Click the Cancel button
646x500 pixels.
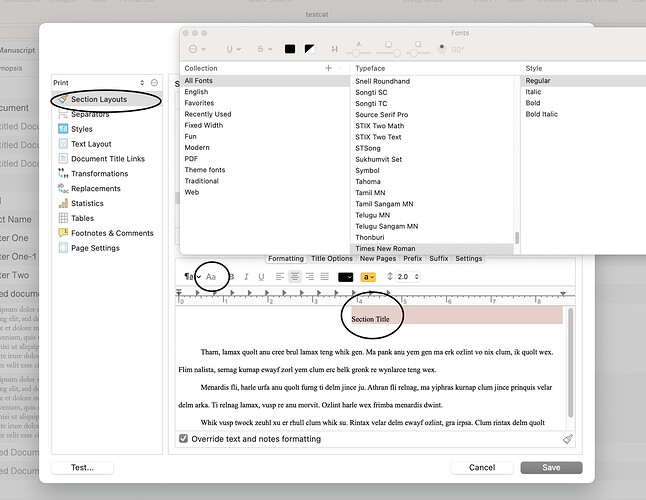[x=481, y=467]
